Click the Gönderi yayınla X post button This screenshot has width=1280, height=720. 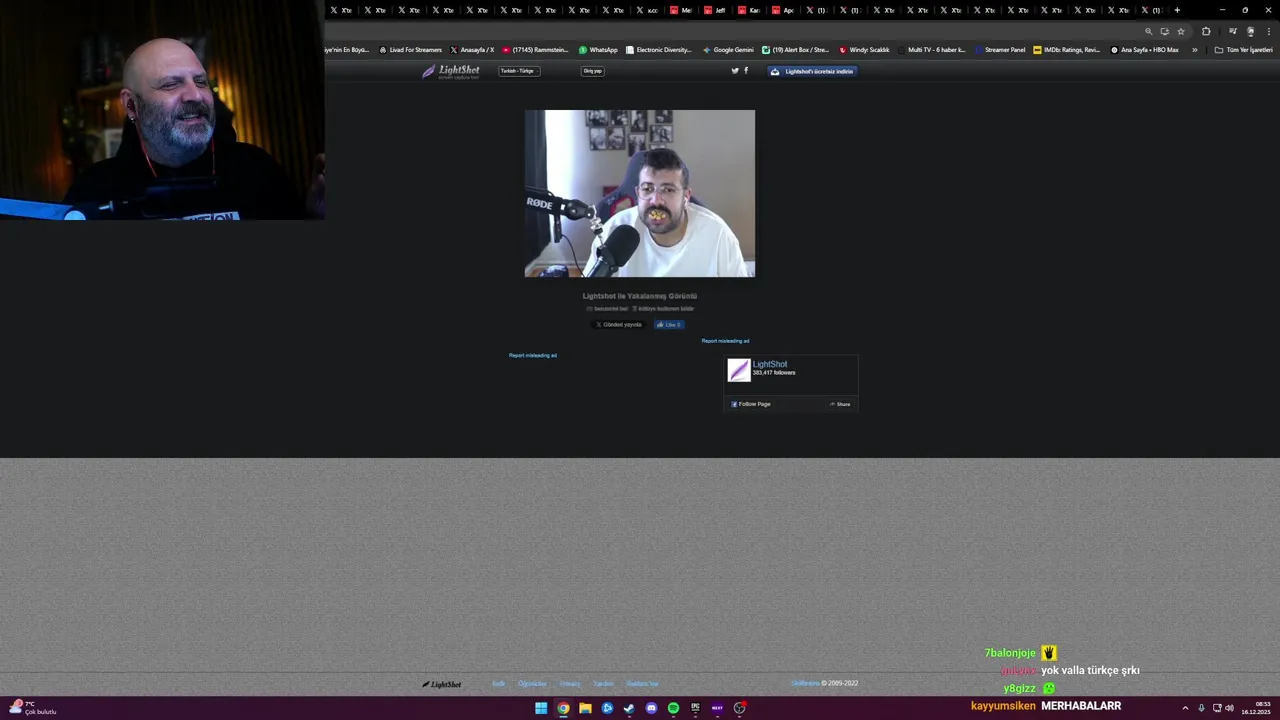click(619, 325)
